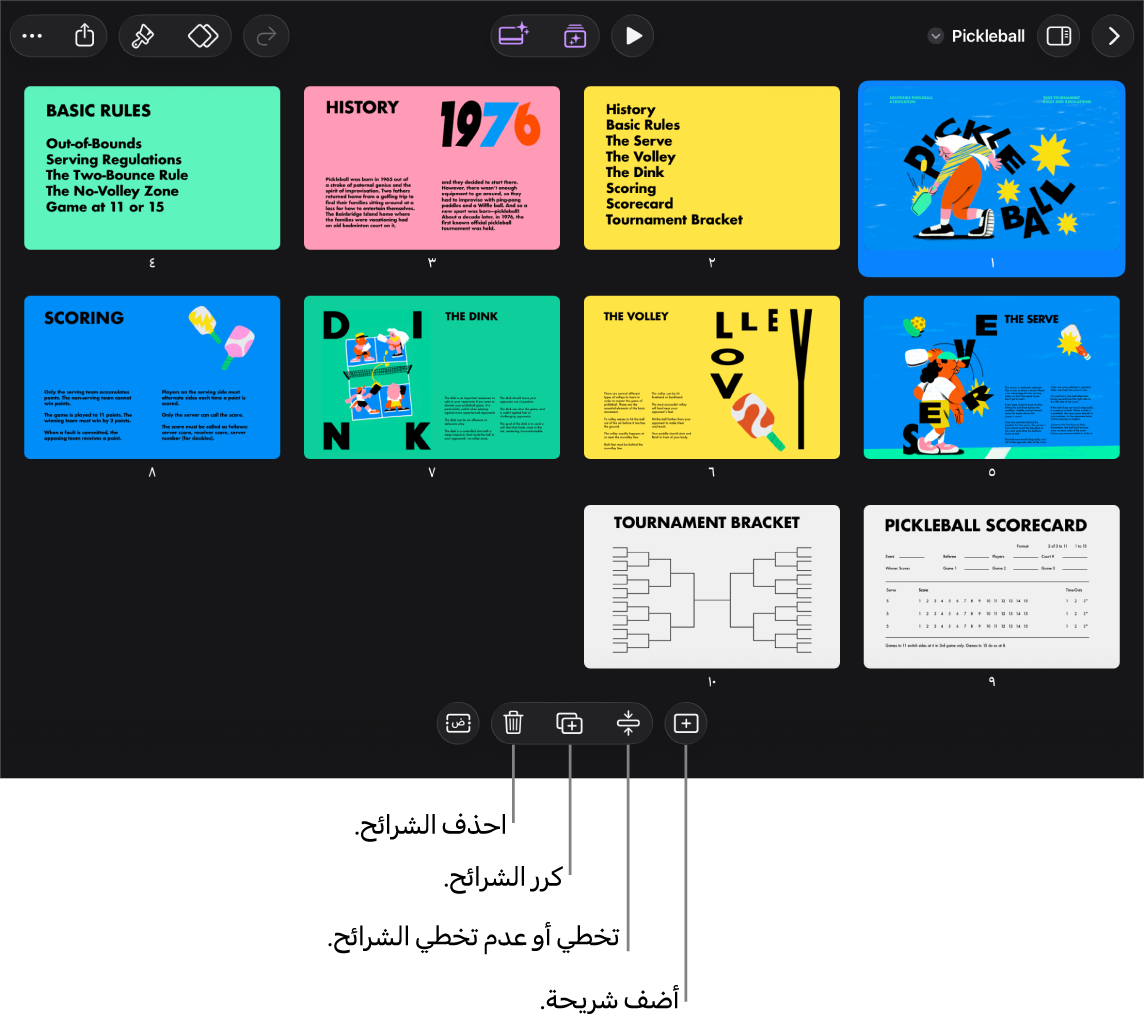1144x1032 pixels.
Task: Open the more options ellipsis menu
Action: 32,36
